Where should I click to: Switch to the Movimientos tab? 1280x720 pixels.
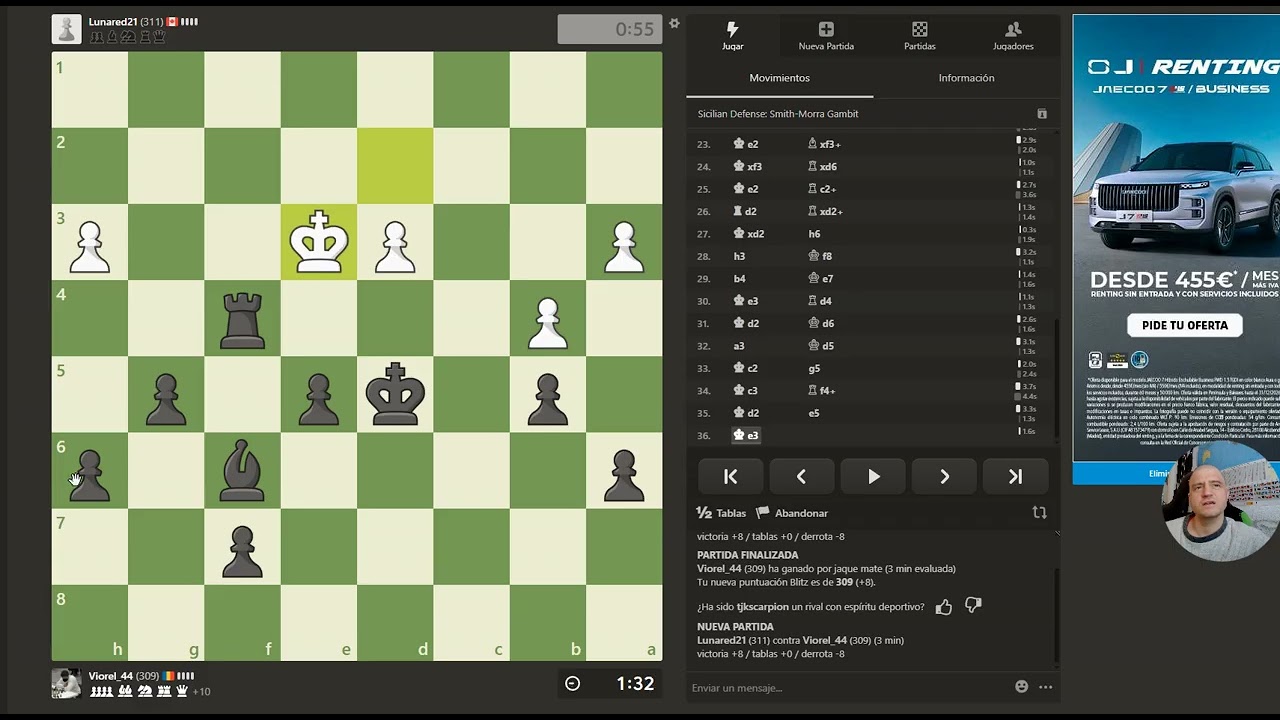pyautogui.click(x=779, y=78)
